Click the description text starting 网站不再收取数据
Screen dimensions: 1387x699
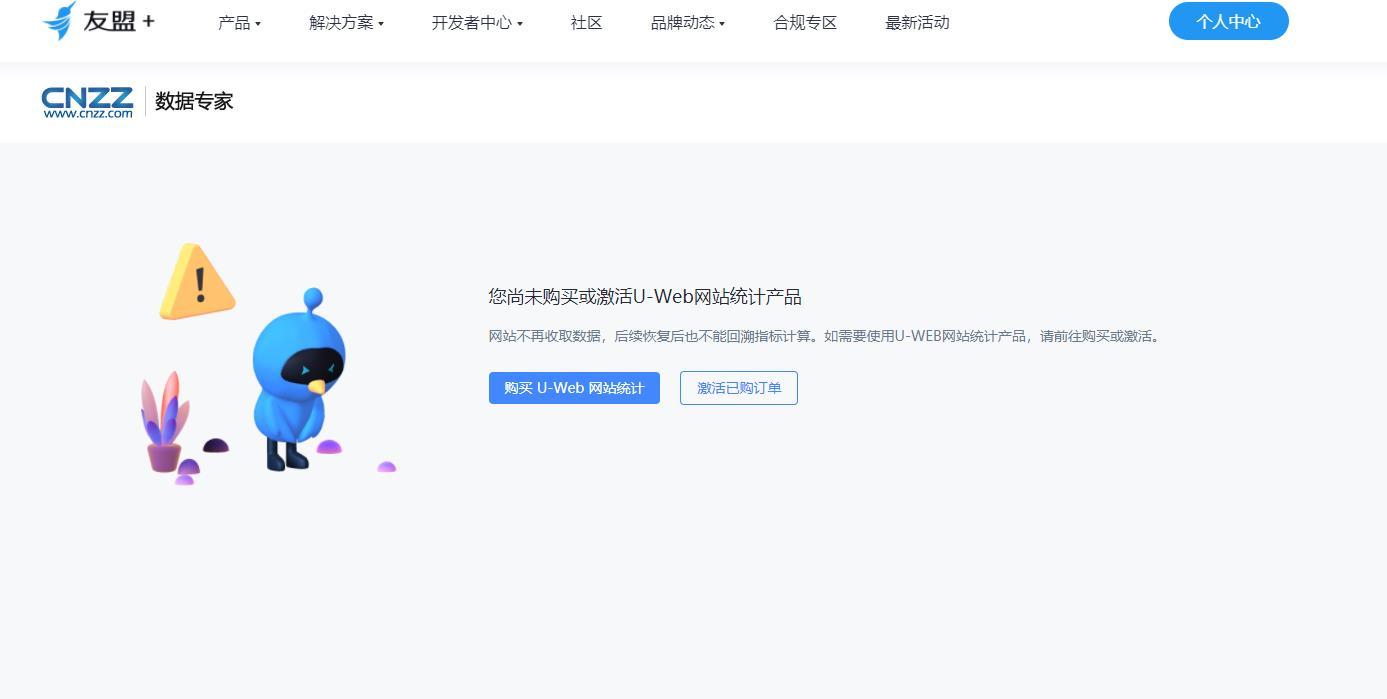tap(826, 336)
